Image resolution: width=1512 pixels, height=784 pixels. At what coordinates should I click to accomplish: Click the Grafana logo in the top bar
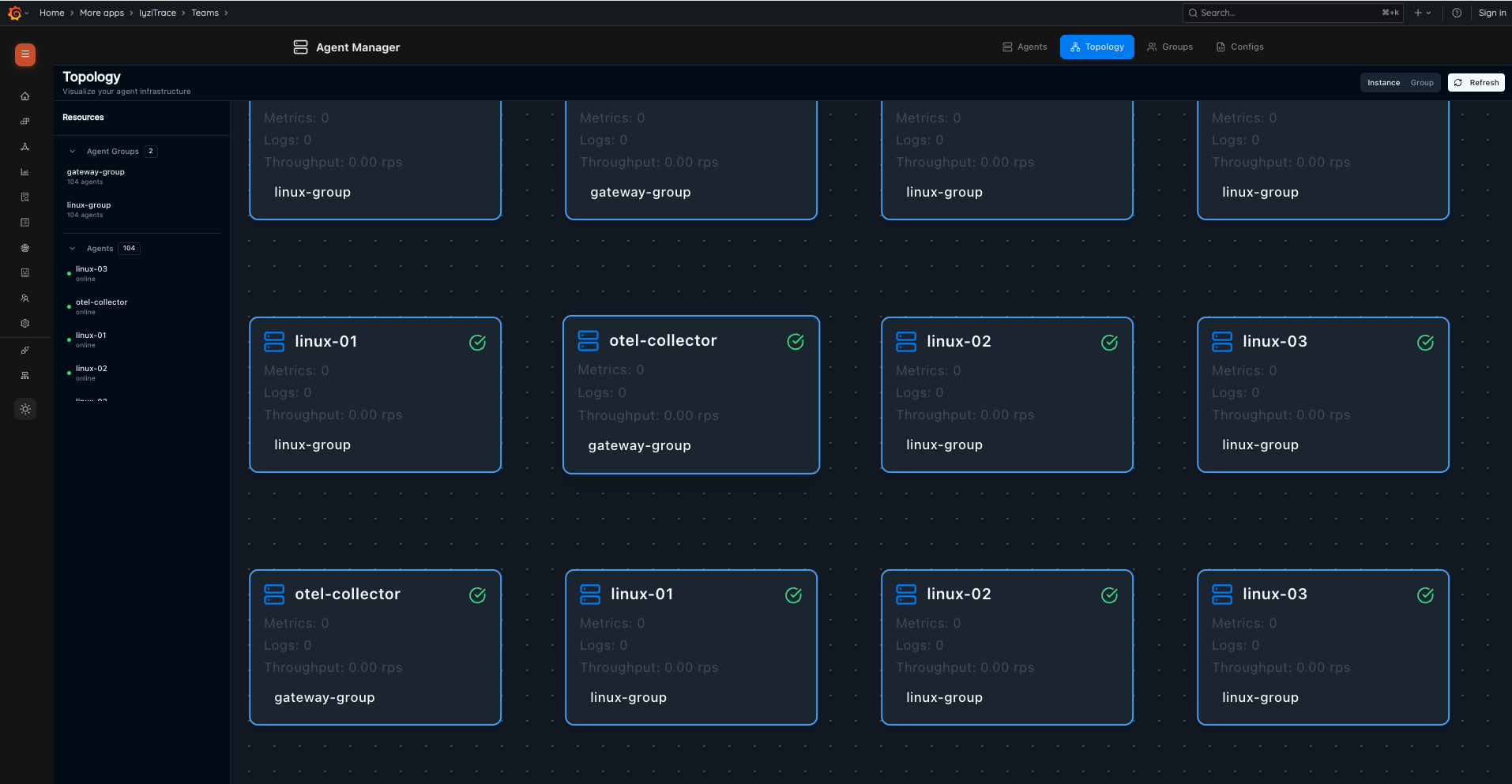coord(14,13)
